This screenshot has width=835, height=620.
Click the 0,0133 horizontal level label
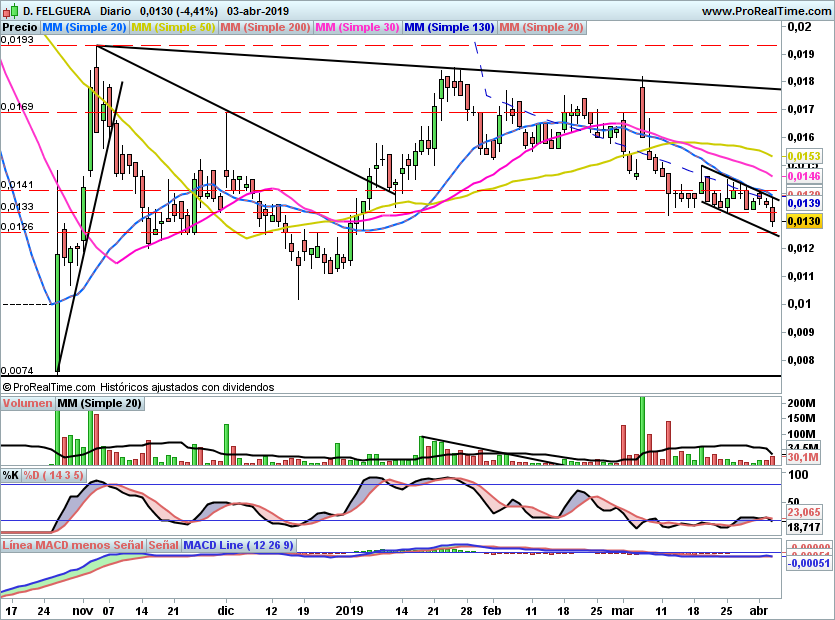17,207
